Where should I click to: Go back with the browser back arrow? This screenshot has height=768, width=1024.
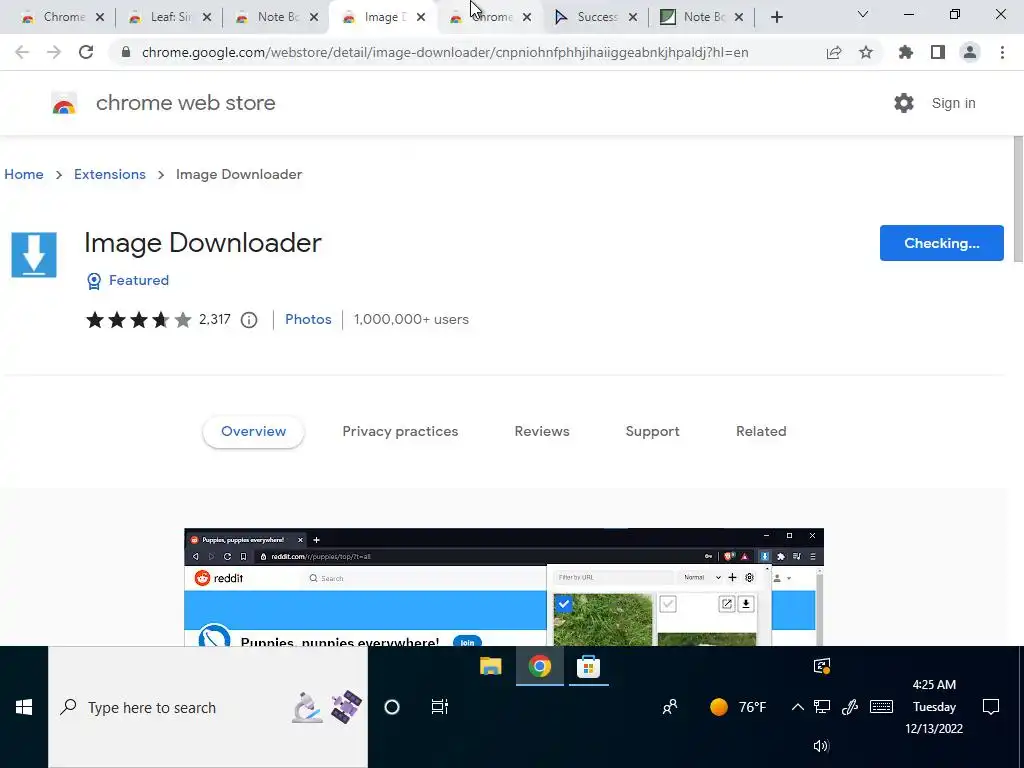pyautogui.click(x=22, y=52)
